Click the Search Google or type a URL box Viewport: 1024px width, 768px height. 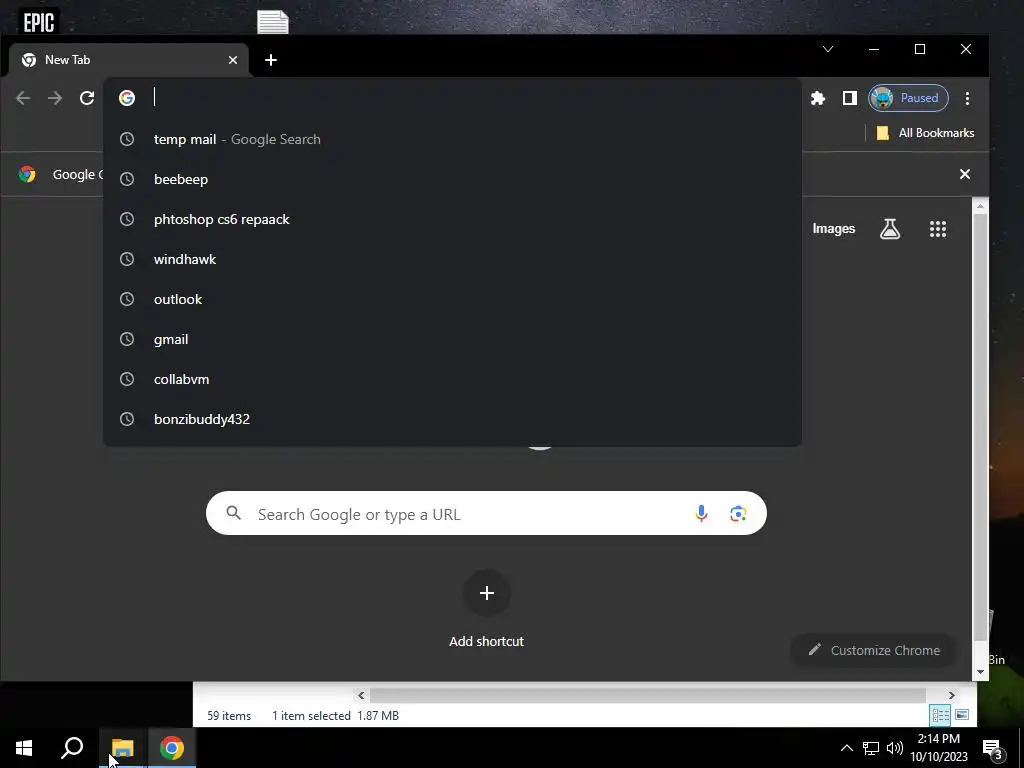click(x=486, y=513)
